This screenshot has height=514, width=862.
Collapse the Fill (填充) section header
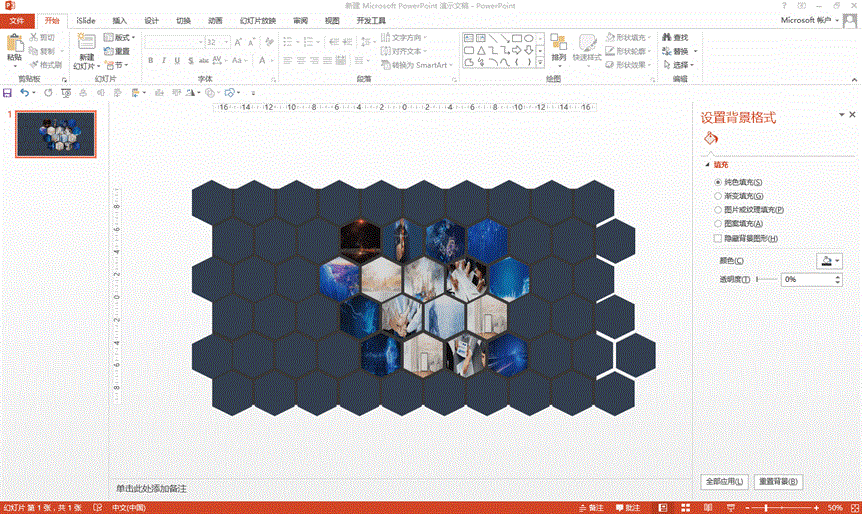(708, 164)
